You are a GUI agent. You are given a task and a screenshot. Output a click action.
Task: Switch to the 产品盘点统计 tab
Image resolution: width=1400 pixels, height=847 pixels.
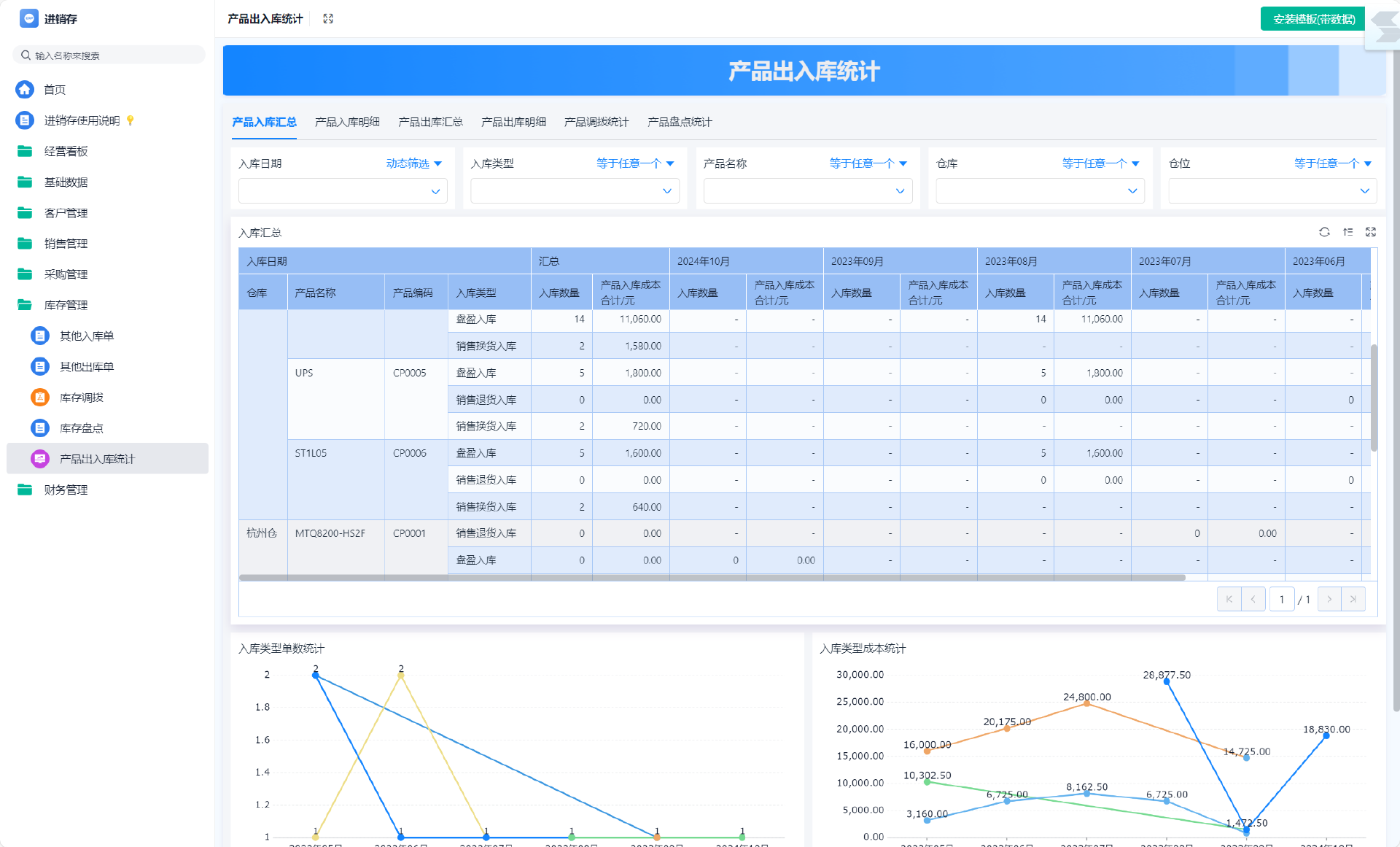pyautogui.click(x=680, y=122)
